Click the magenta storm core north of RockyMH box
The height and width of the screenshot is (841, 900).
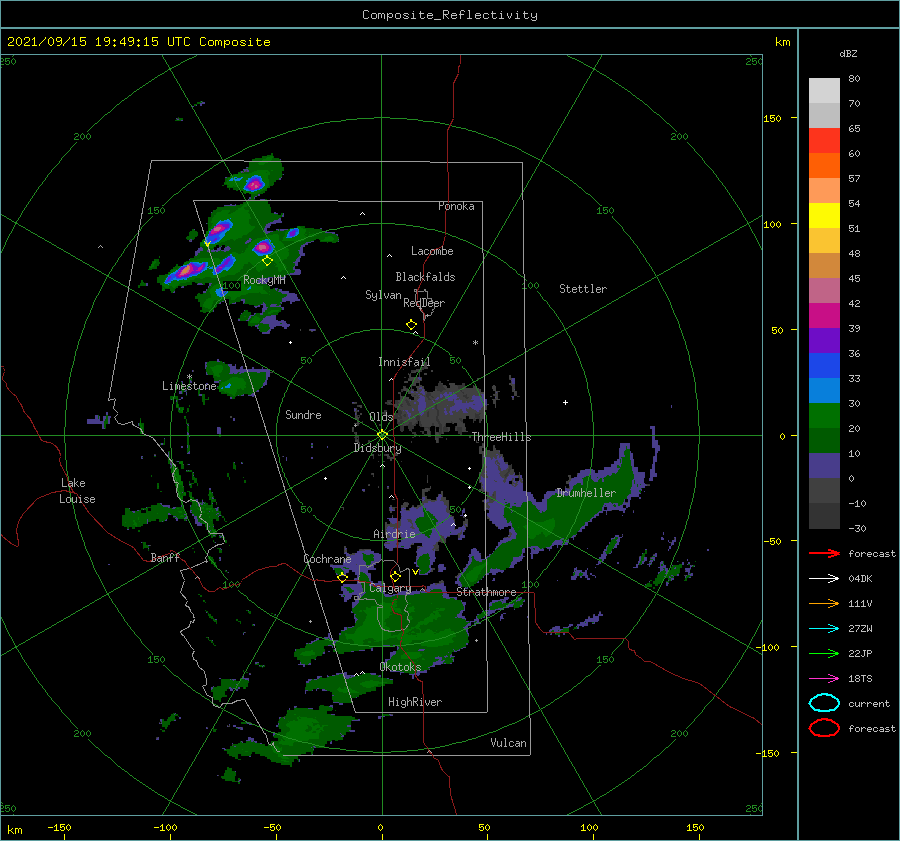254,184
